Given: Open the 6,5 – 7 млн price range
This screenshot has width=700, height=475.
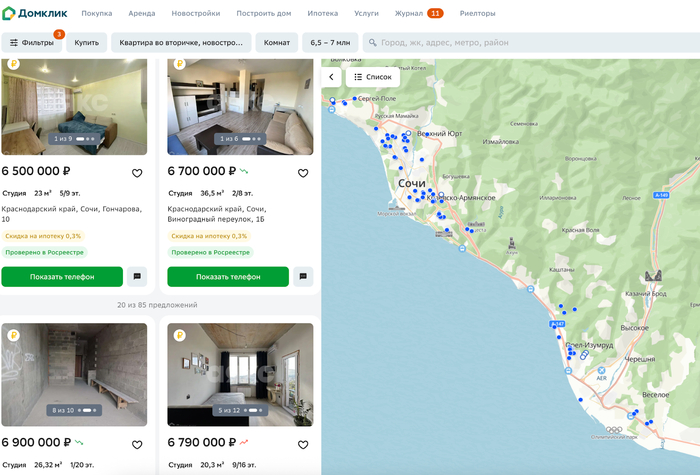Looking at the screenshot, I should 330,43.
